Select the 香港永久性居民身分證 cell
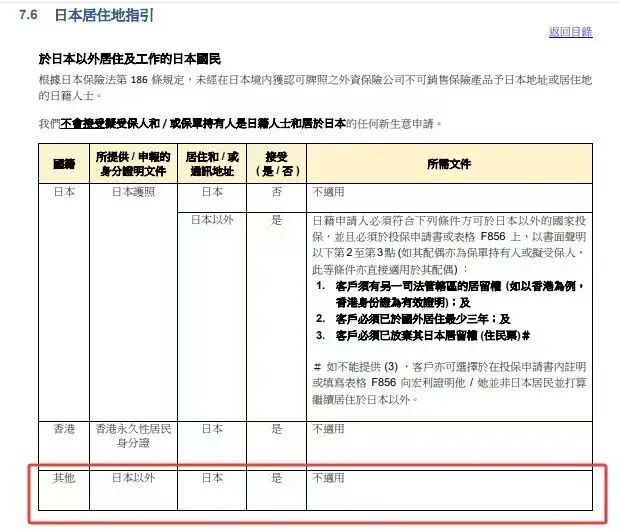 [133, 435]
